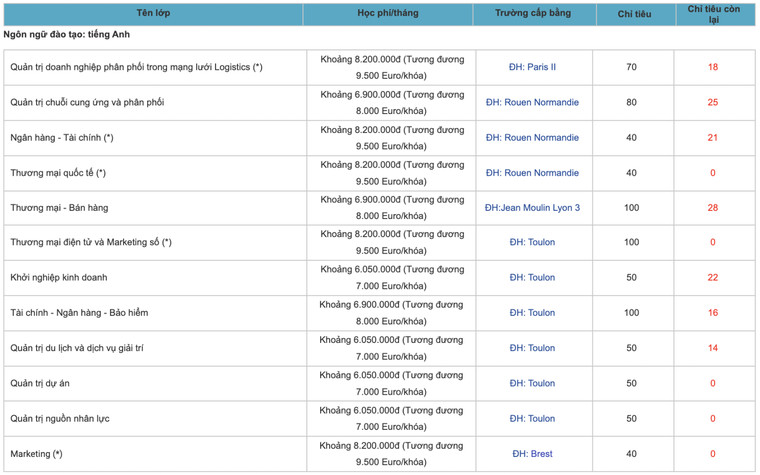
Task: Select the Thương mại - Bán hàng class name
Action: pos(59,207)
